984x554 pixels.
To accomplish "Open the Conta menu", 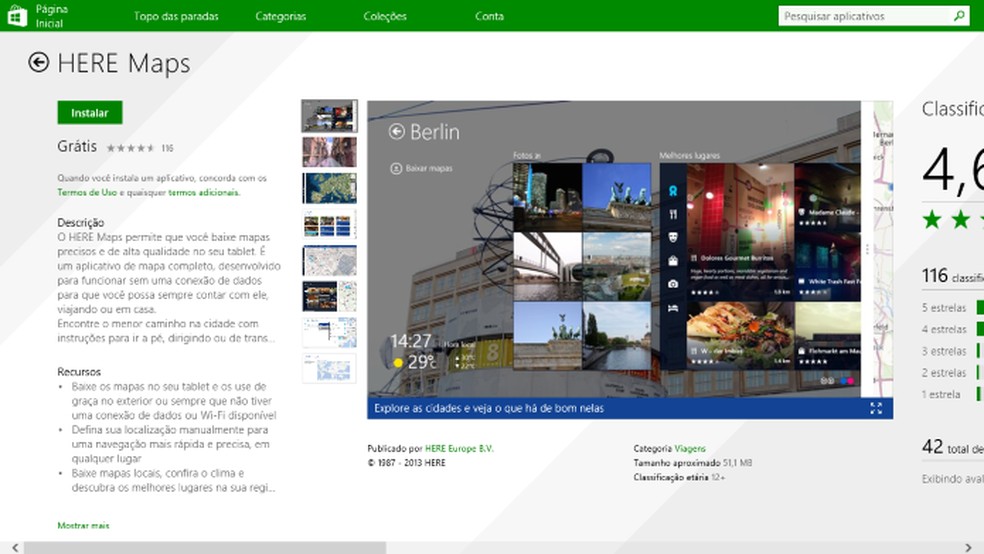I will 489,16.
